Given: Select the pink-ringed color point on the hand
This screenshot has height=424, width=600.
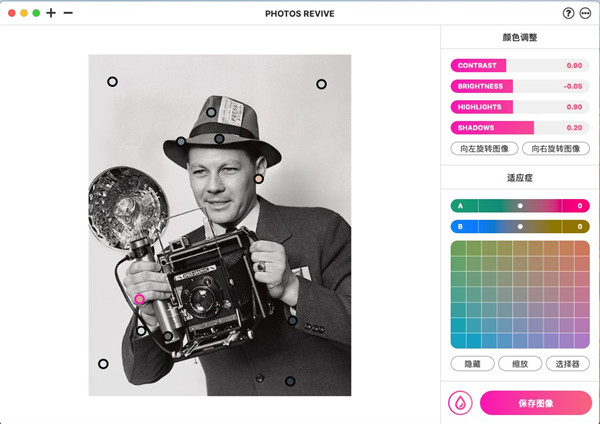Looking at the screenshot, I should [x=140, y=299].
